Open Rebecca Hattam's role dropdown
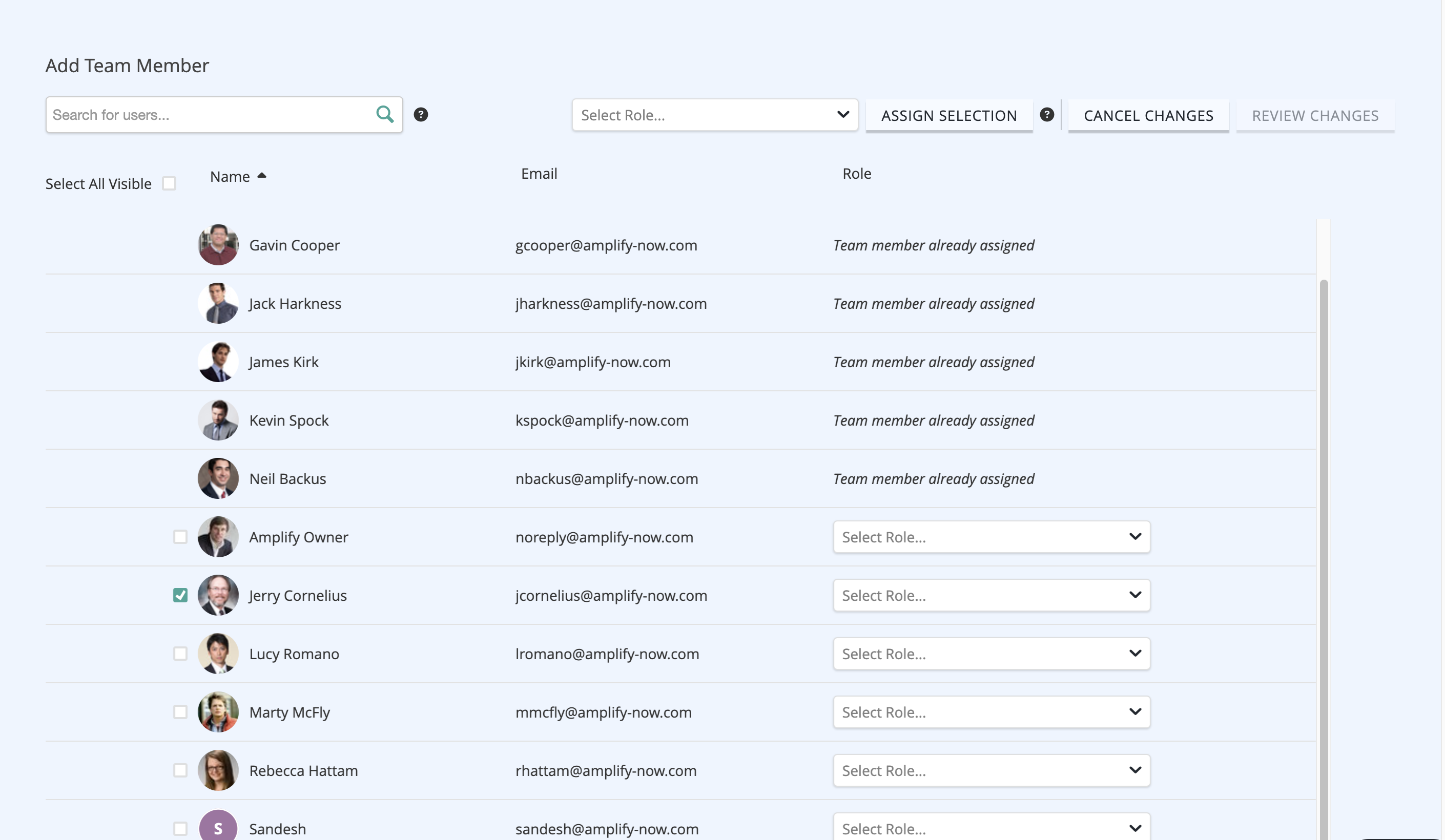This screenshot has width=1445, height=840. click(992, 771)
